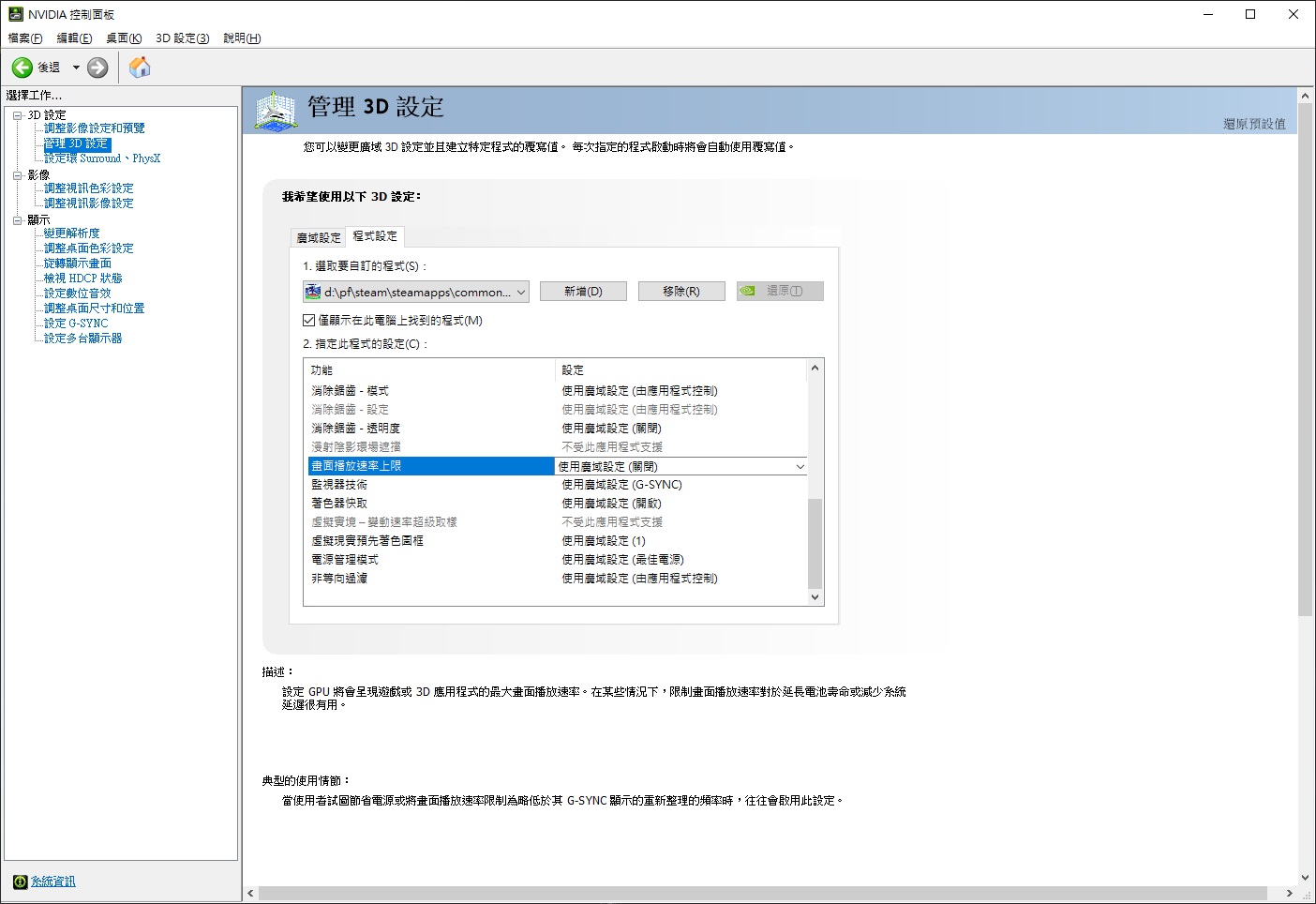Select the 著色器快取 row
Viewport: 1316px width, 904px height.
pos(556,504)
